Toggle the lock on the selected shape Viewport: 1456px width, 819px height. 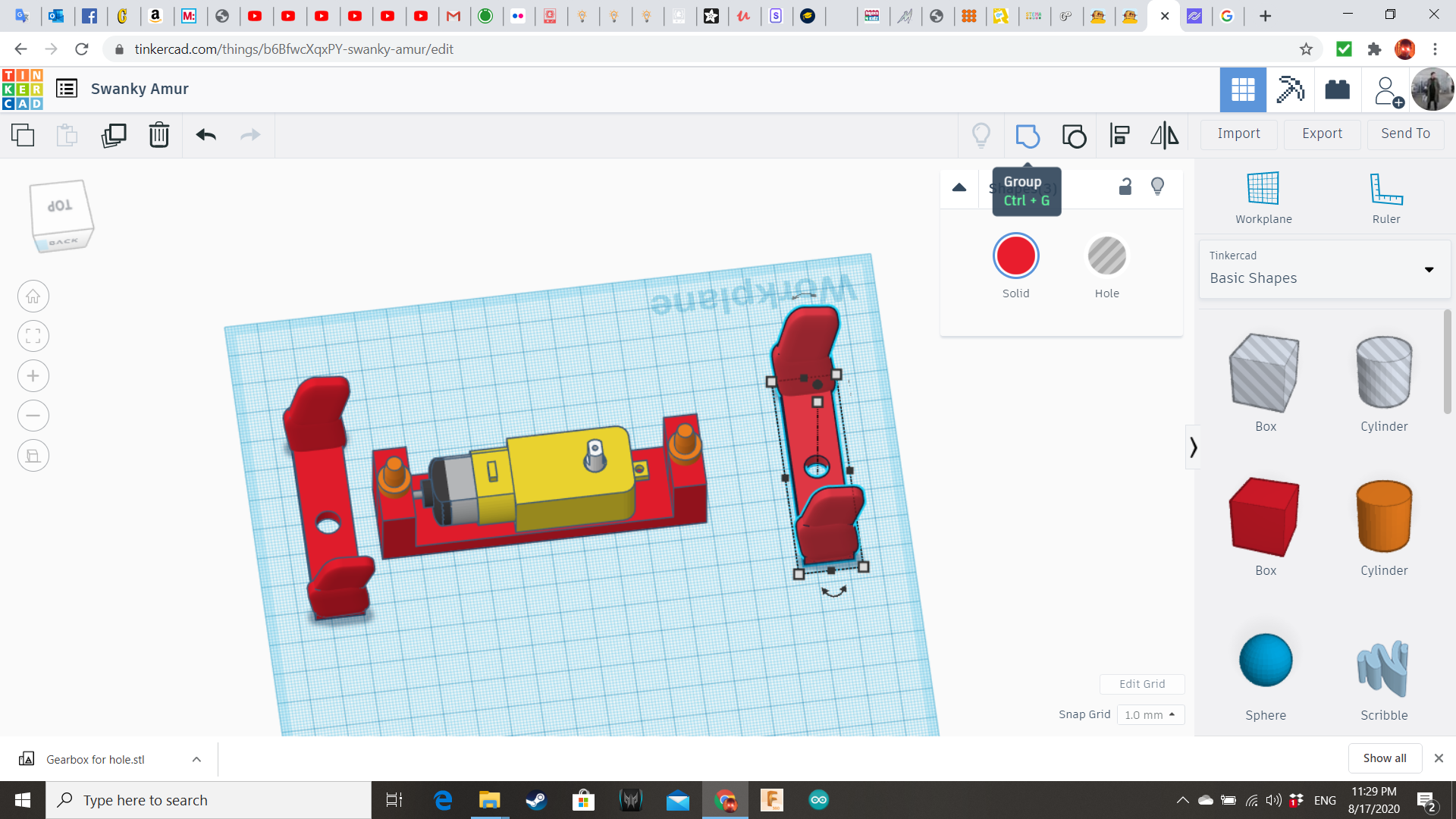tap(1125, 186)
